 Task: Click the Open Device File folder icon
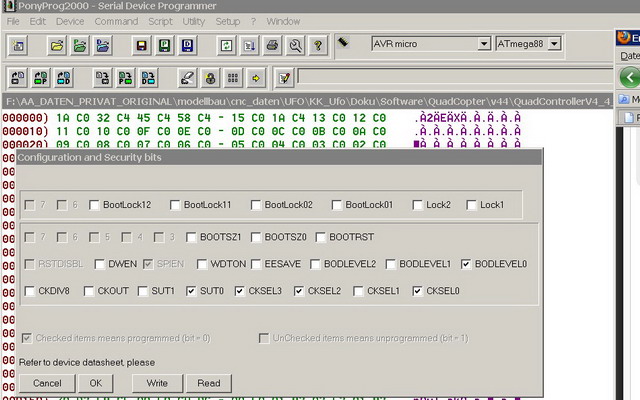[x=57, y=45]
